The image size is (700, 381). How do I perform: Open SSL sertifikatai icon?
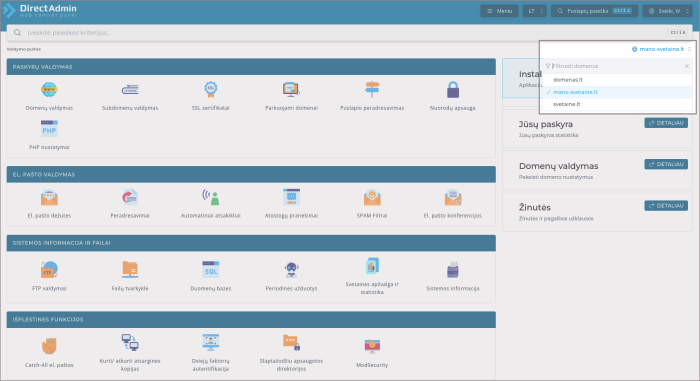point(211,90)
